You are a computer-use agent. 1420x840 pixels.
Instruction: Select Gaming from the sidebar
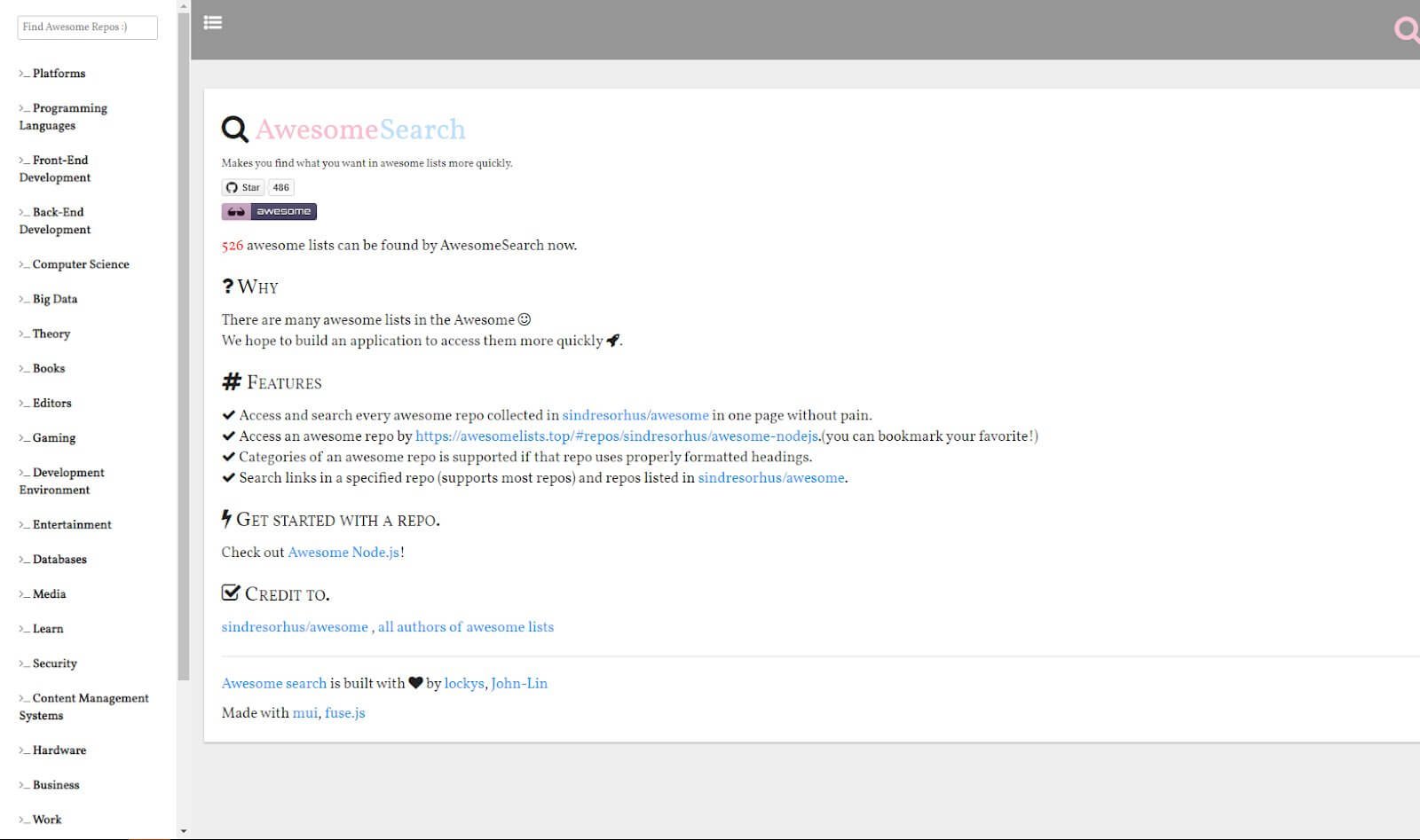click(x=47, y=438)
